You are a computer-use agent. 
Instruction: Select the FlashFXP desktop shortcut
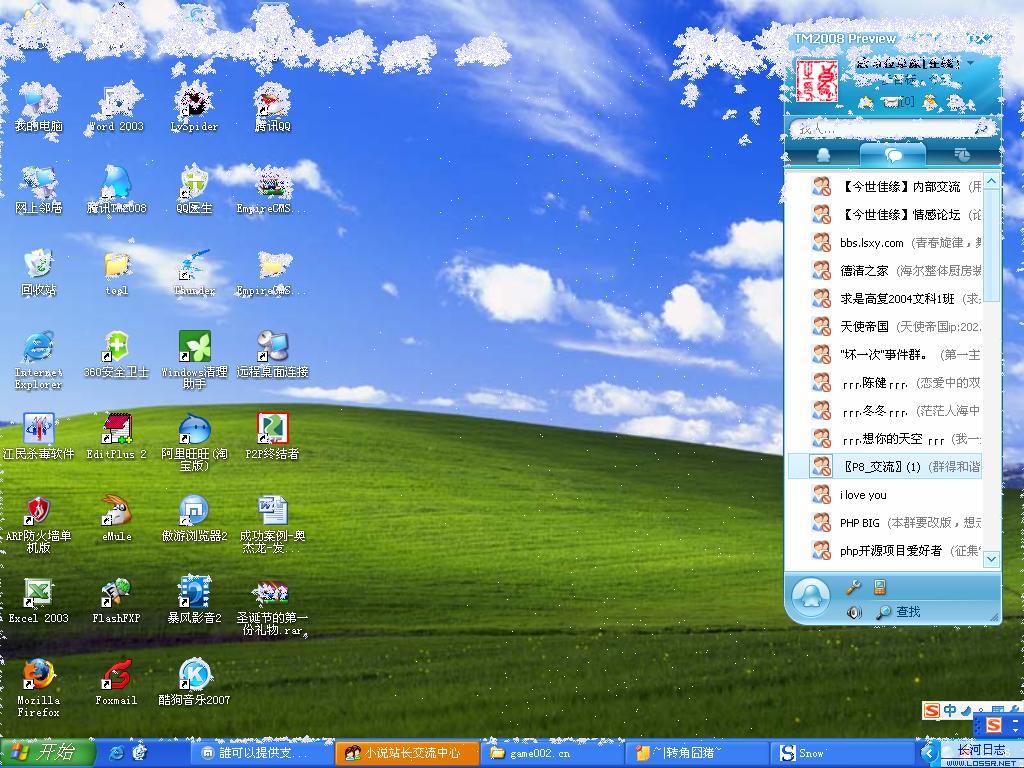point(116,601)
